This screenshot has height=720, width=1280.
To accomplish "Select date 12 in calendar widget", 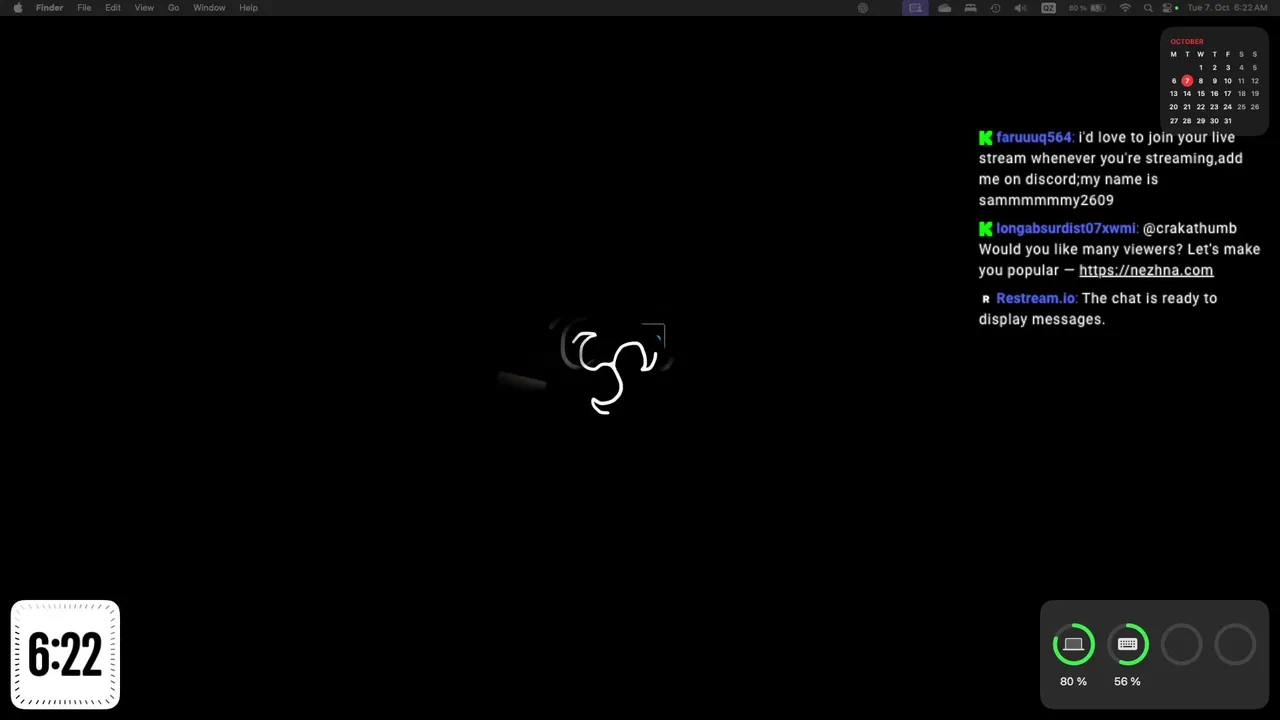I will [x=1255, y=81].
